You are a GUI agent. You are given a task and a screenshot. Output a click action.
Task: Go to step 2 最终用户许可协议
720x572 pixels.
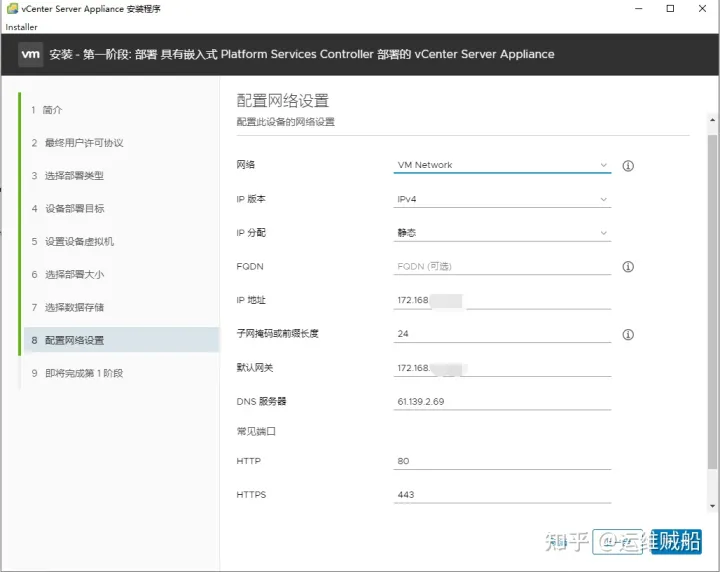point(83,143)
